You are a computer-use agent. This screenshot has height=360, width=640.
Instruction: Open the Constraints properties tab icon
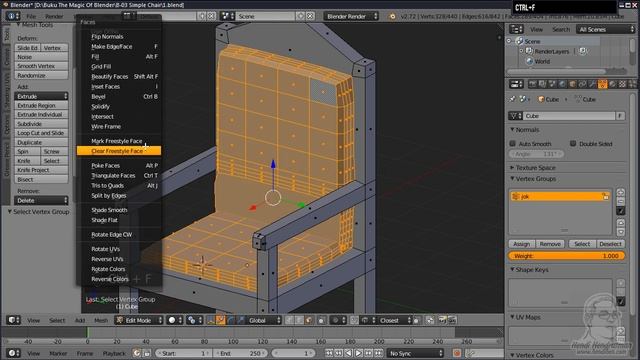(582, 84)
